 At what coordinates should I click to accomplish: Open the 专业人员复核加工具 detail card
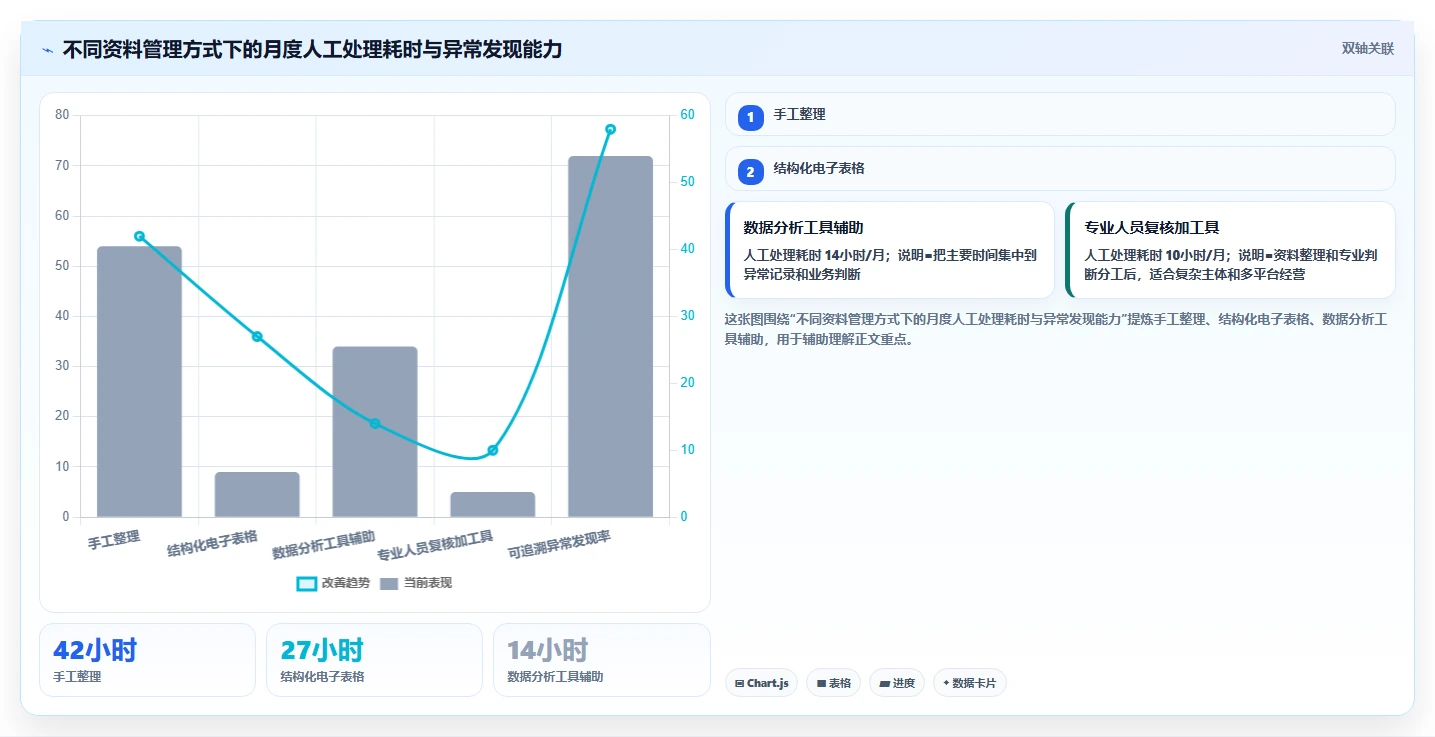pos(1230,250)
